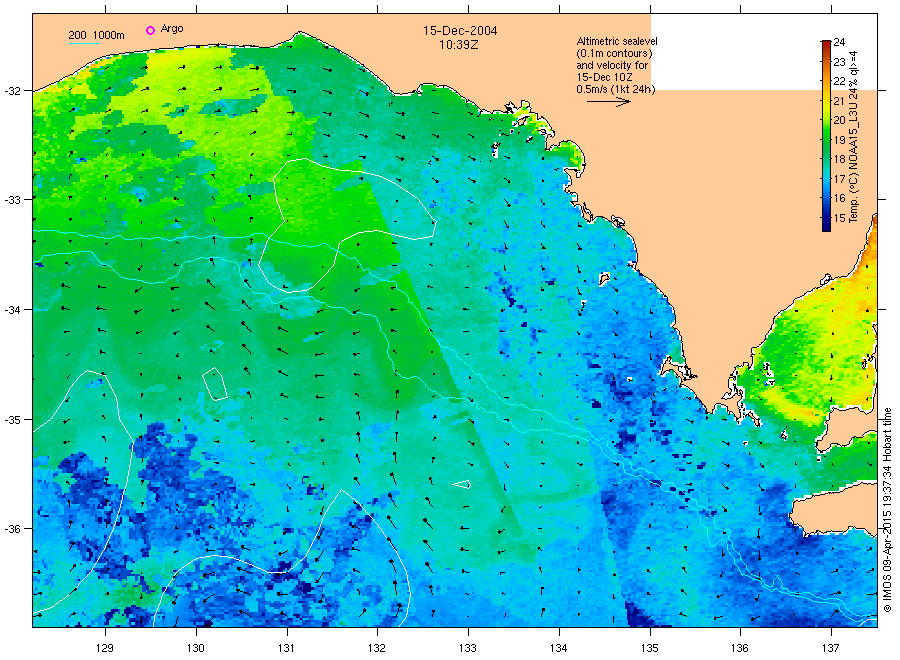This screenshot has height=660, width=900.
Task: Click the '-33' latitude axis label
Action: [x=12, y=200]
